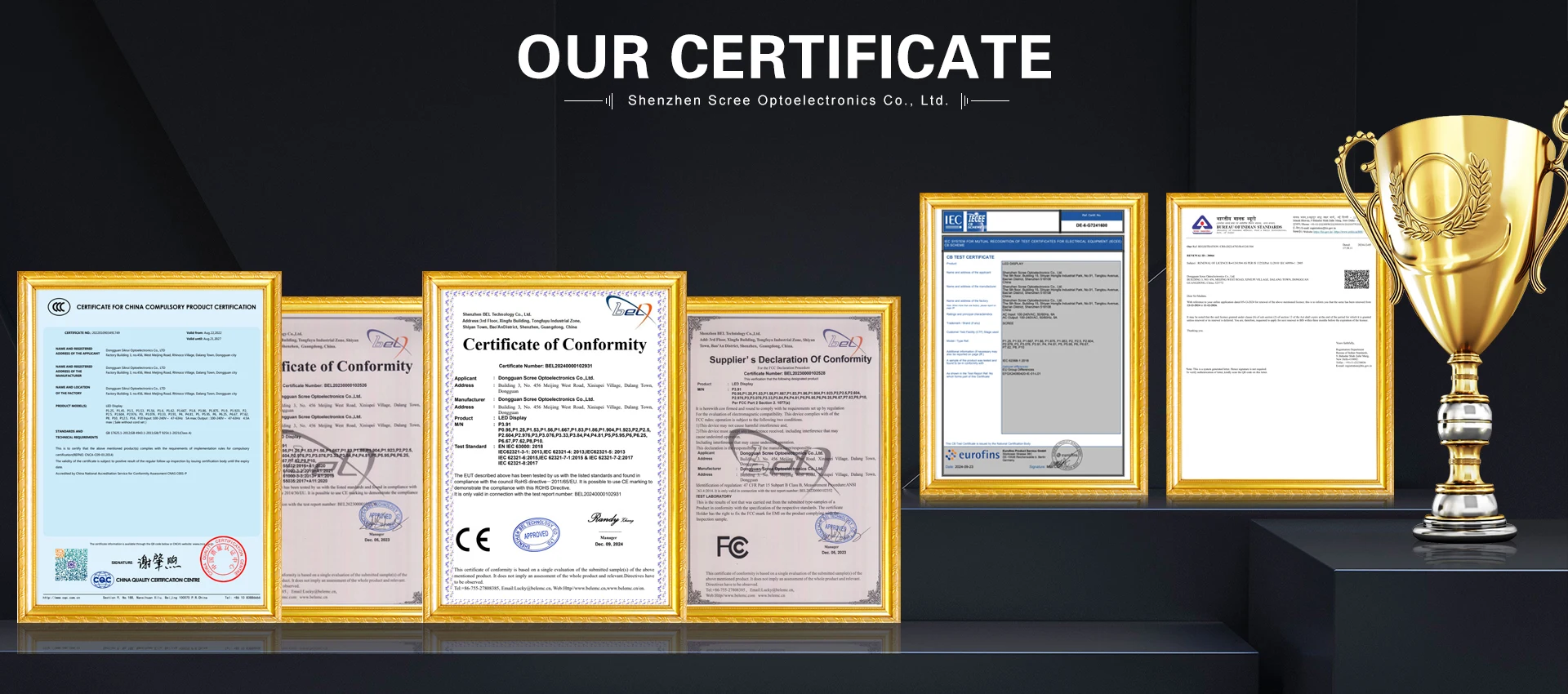Open the Supplier's Declaration Of Conformity certificate

tap(792, 461)
